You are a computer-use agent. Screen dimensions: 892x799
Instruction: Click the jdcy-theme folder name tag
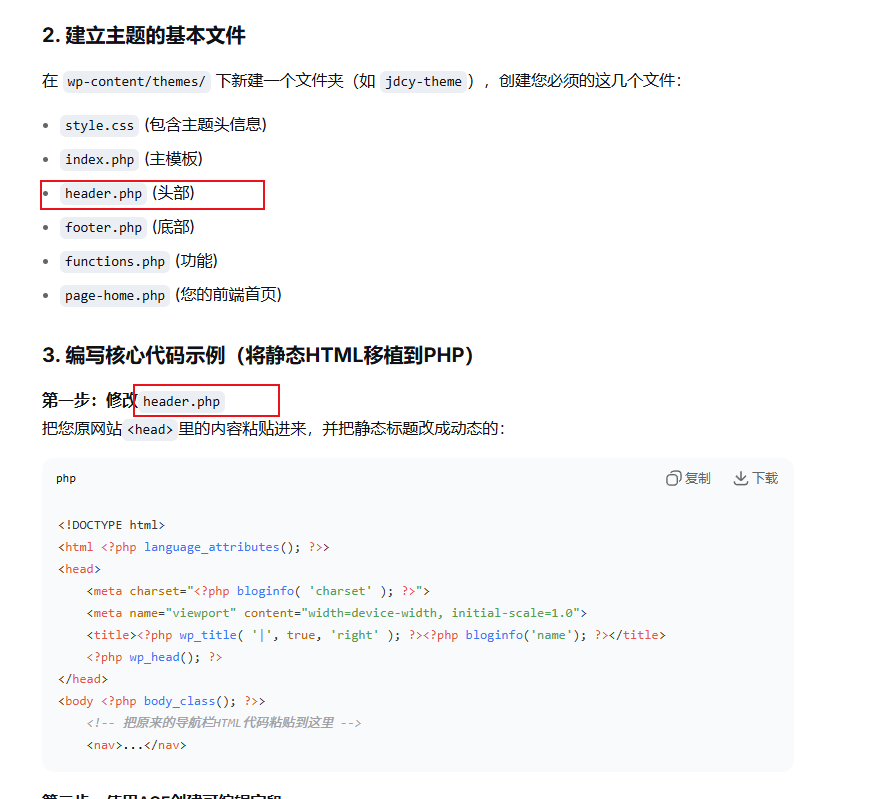coord(424,81)
